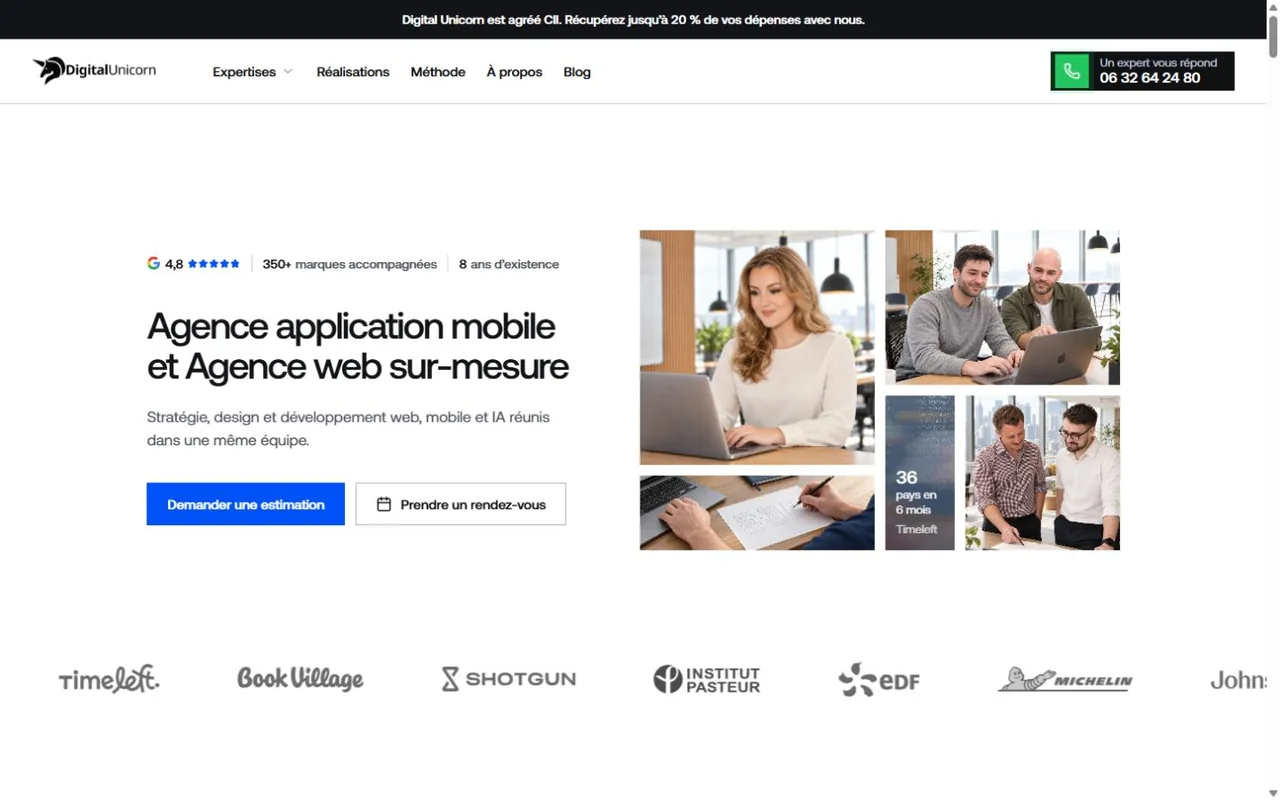This screenshot has width=1280, height=800.
Task: Click the Book Village client logo
Action: point(300,679)
